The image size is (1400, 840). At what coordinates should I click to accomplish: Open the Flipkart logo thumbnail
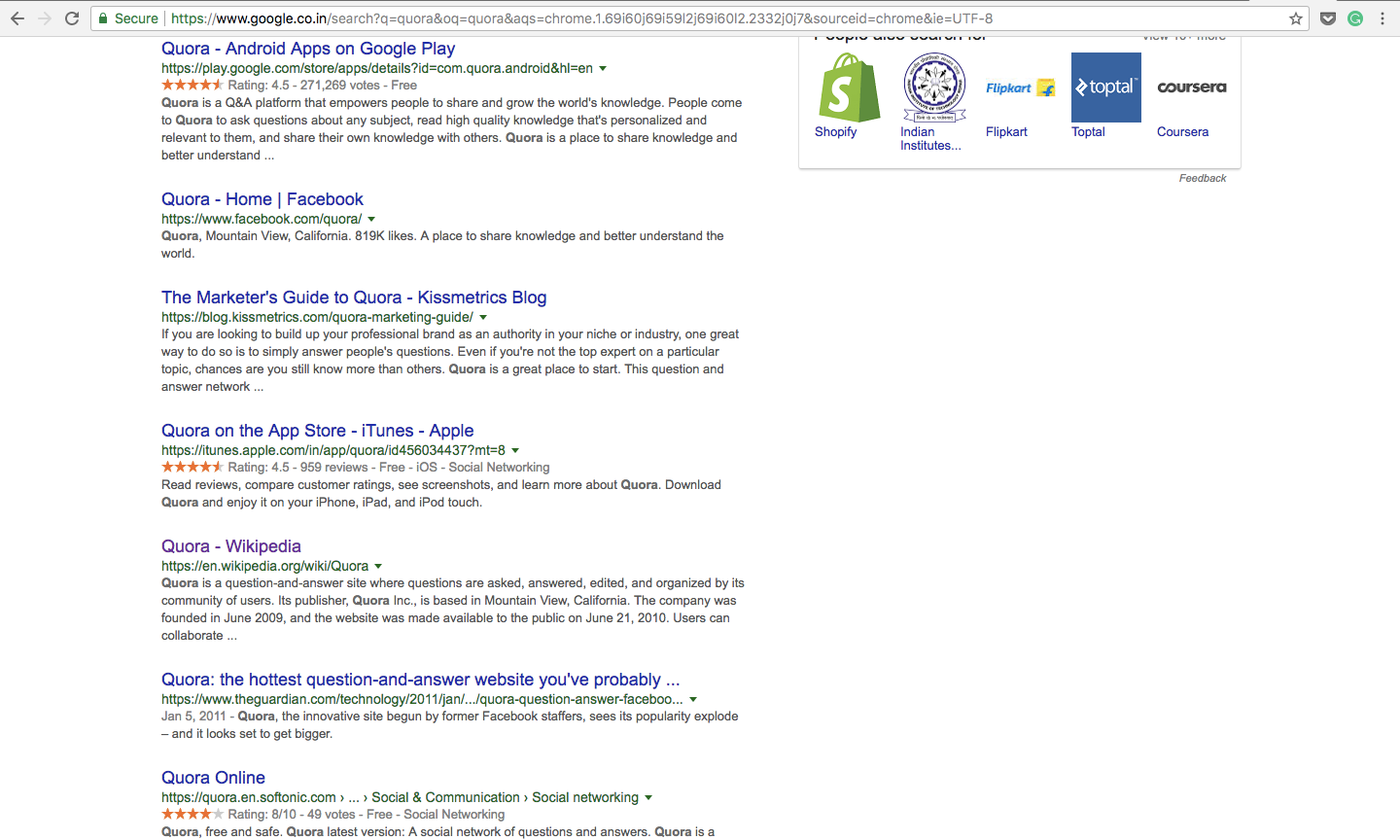coord(1021,87)
